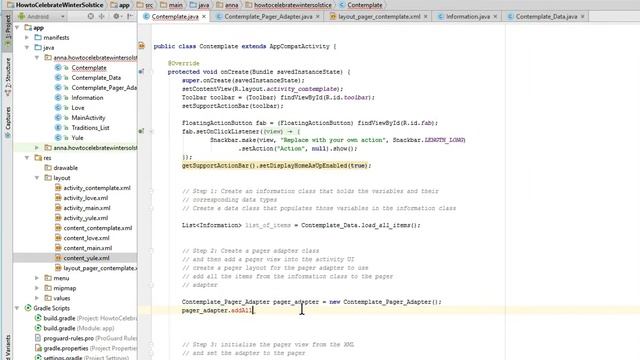Click the java breadcrumb in navigation bar
The width and height of the screenshot is (640, 360).
tap(200, 5)
